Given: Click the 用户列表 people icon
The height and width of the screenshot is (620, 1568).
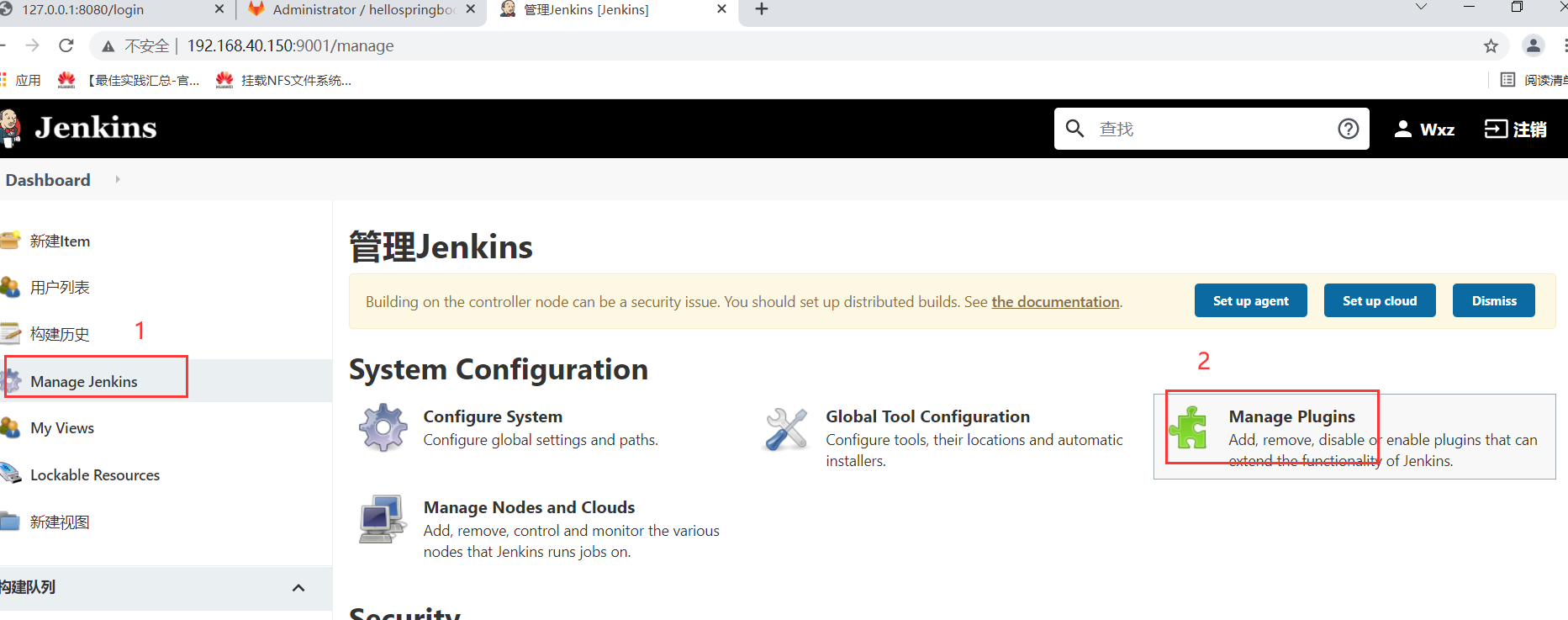Looking at the screenshot, I should tap(10, 287).
